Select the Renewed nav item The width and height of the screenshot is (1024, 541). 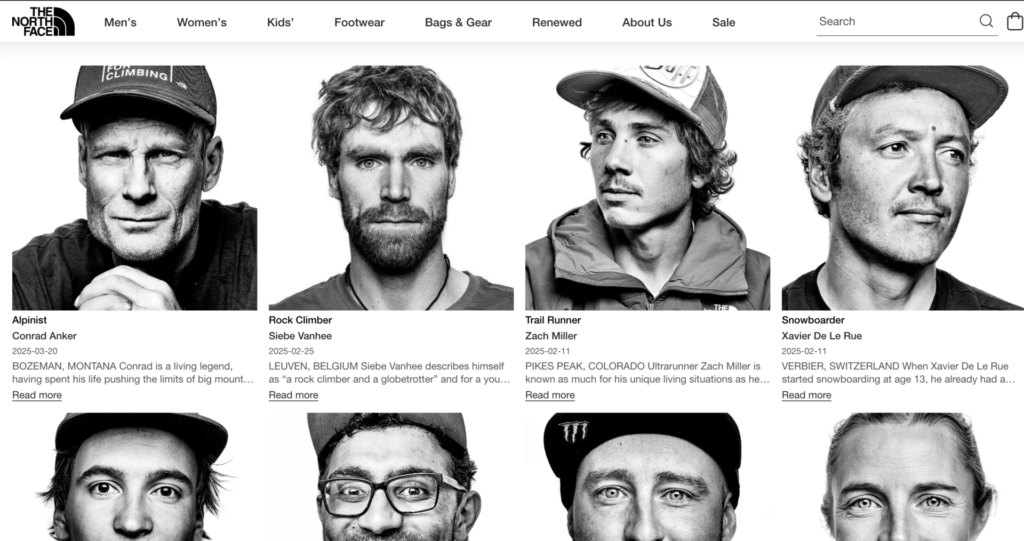click(x=556, y=22)
